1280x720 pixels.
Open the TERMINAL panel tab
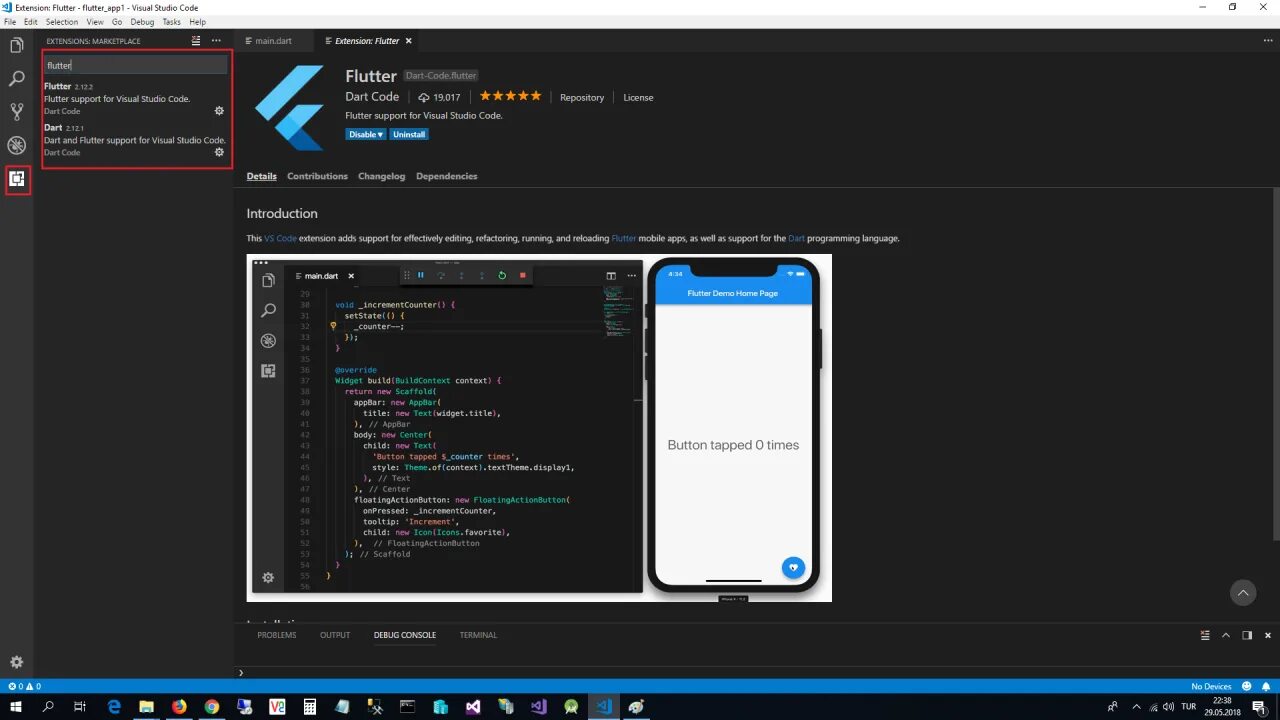point(478,635)
